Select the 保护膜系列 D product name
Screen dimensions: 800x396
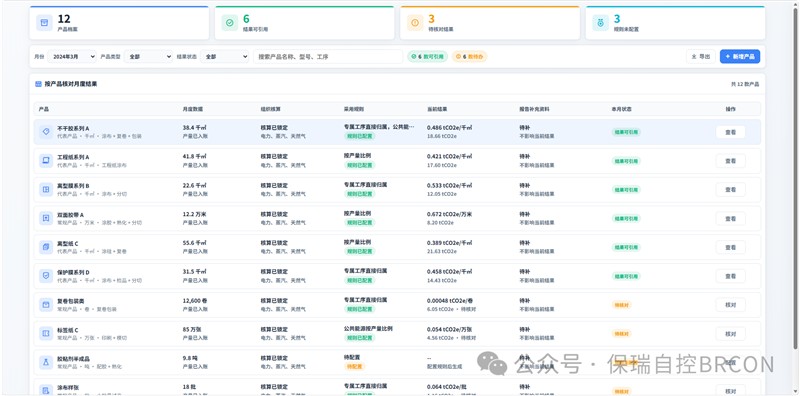73,272
